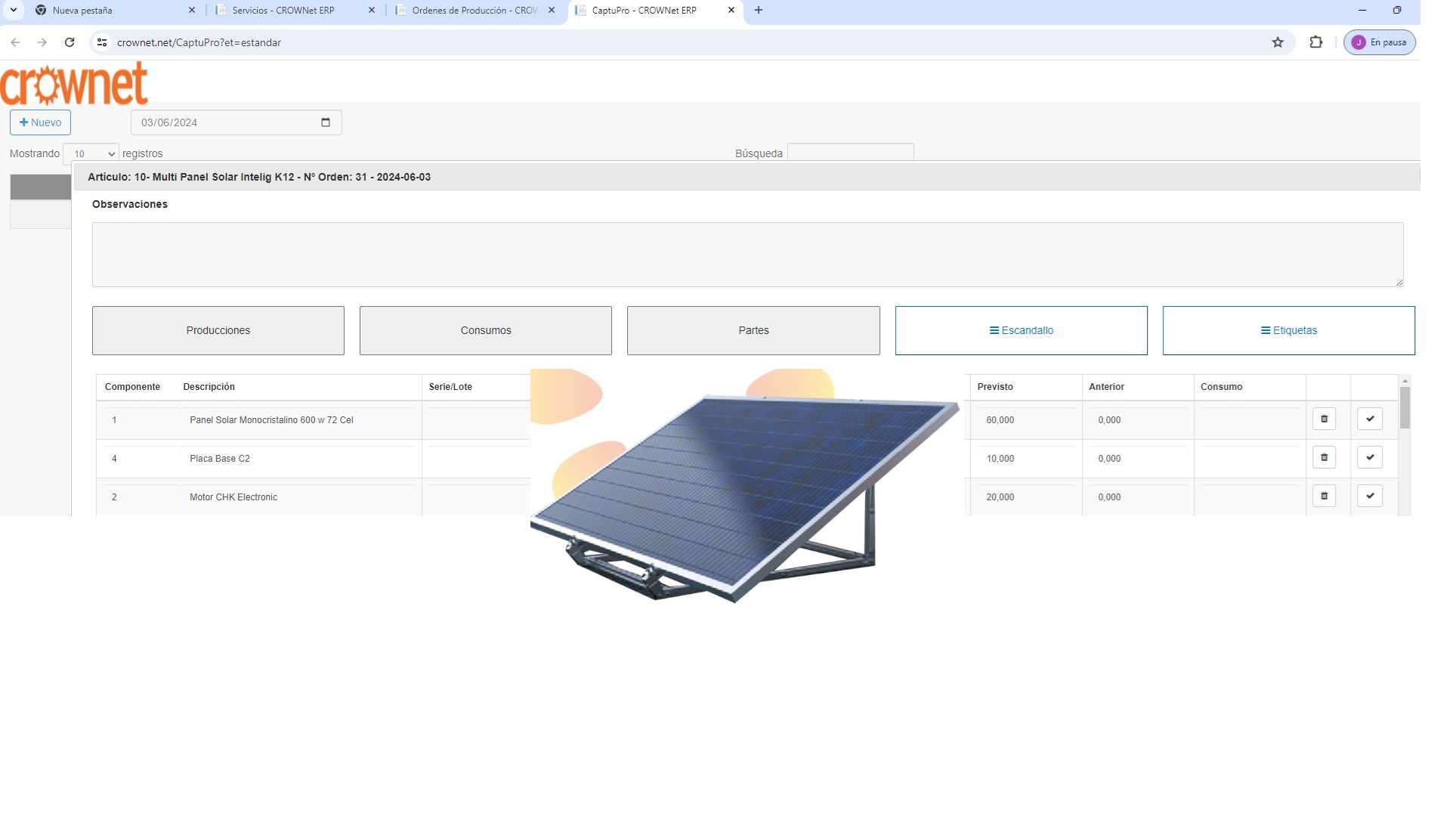Confirm the Panel Solar Monocristalino consumption
This screenshot has height=826, width=1456.
point(1370,419)
